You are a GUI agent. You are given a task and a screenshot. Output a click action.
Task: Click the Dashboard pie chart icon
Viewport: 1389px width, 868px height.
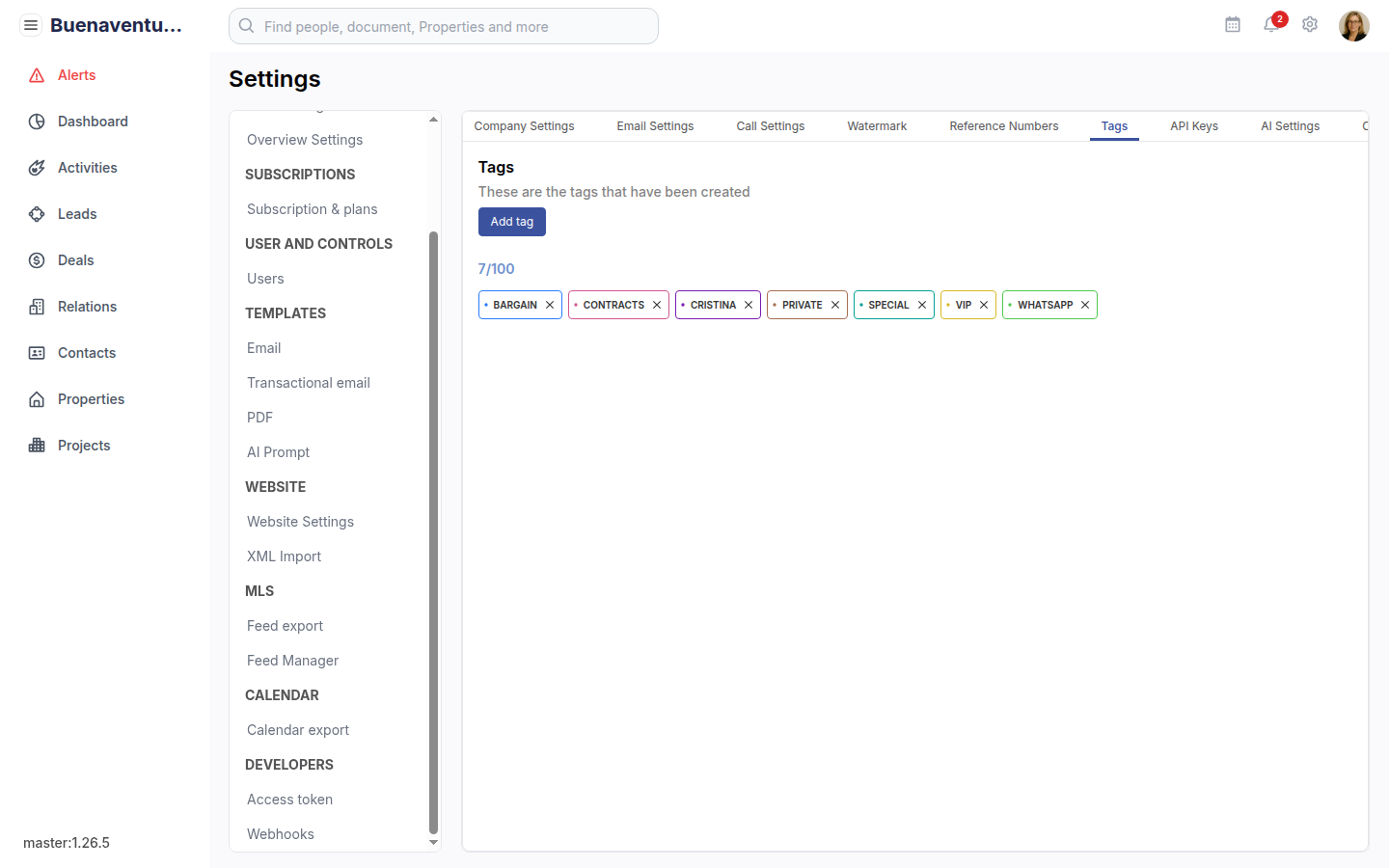[x=37, y=122]
